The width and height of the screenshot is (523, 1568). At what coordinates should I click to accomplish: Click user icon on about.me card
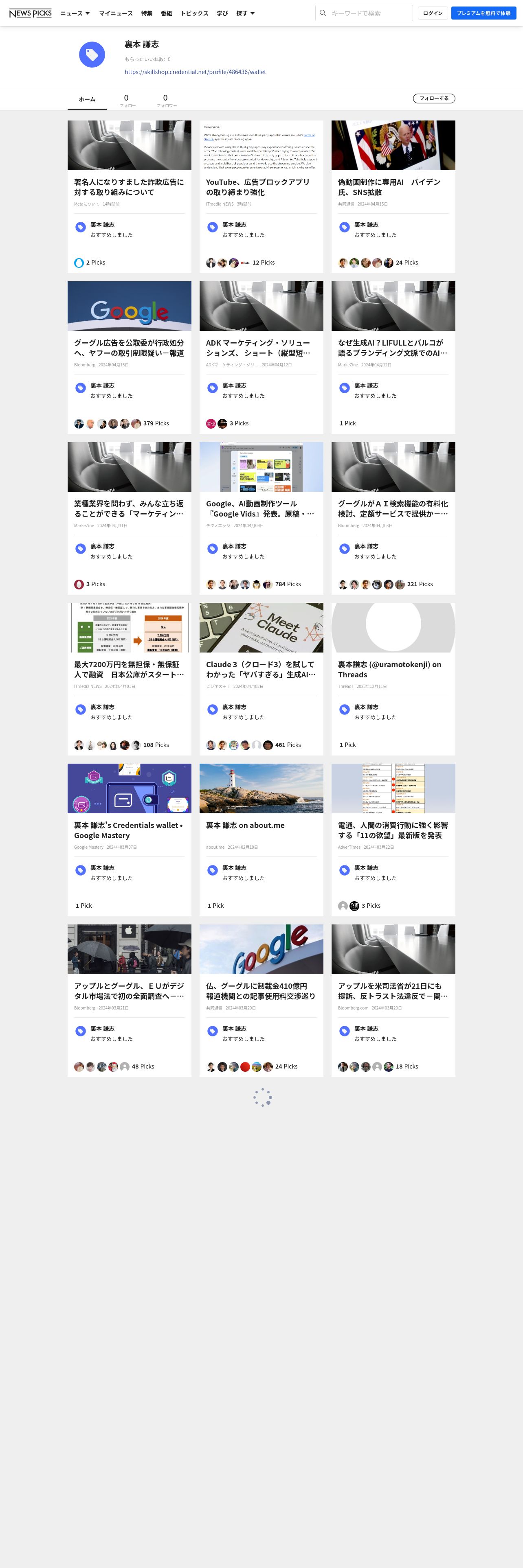pyautogui.click(x=213, y=870)
